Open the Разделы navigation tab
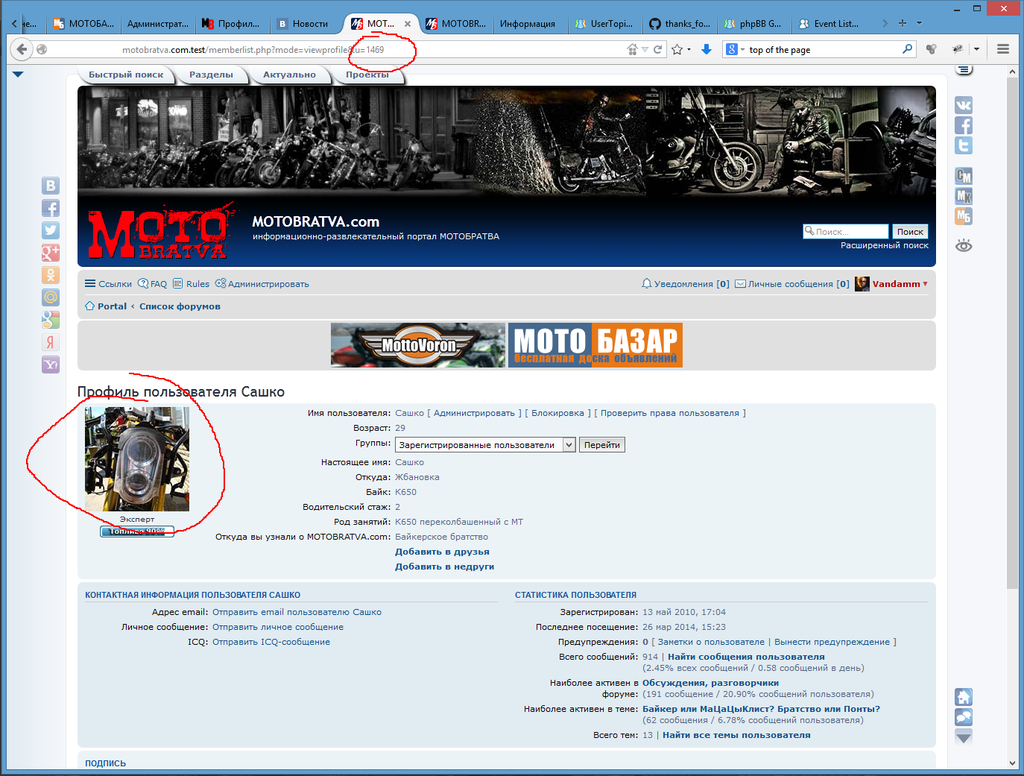 (x=211, y=75)
